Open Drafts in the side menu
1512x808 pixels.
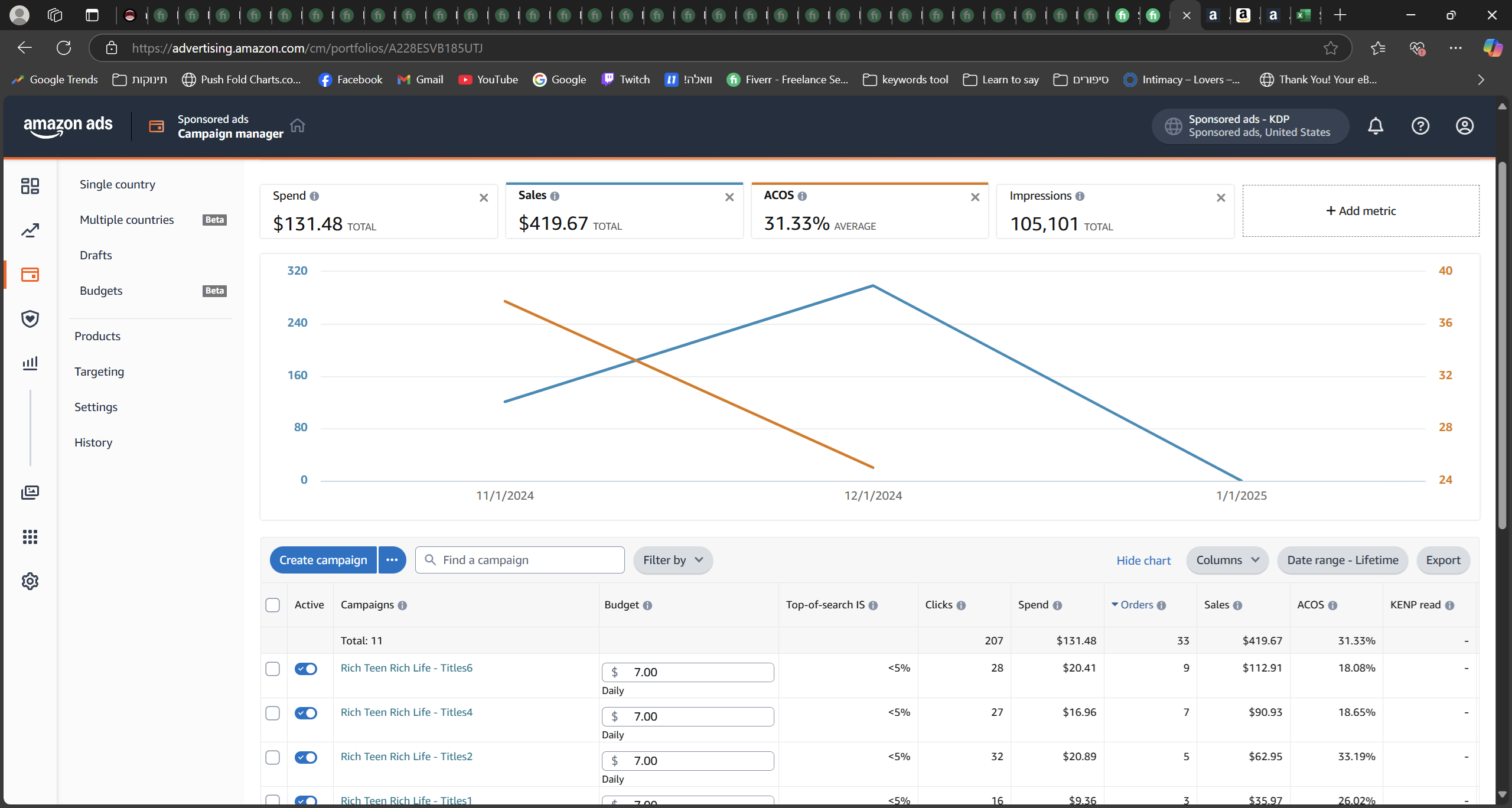(96, 255)
